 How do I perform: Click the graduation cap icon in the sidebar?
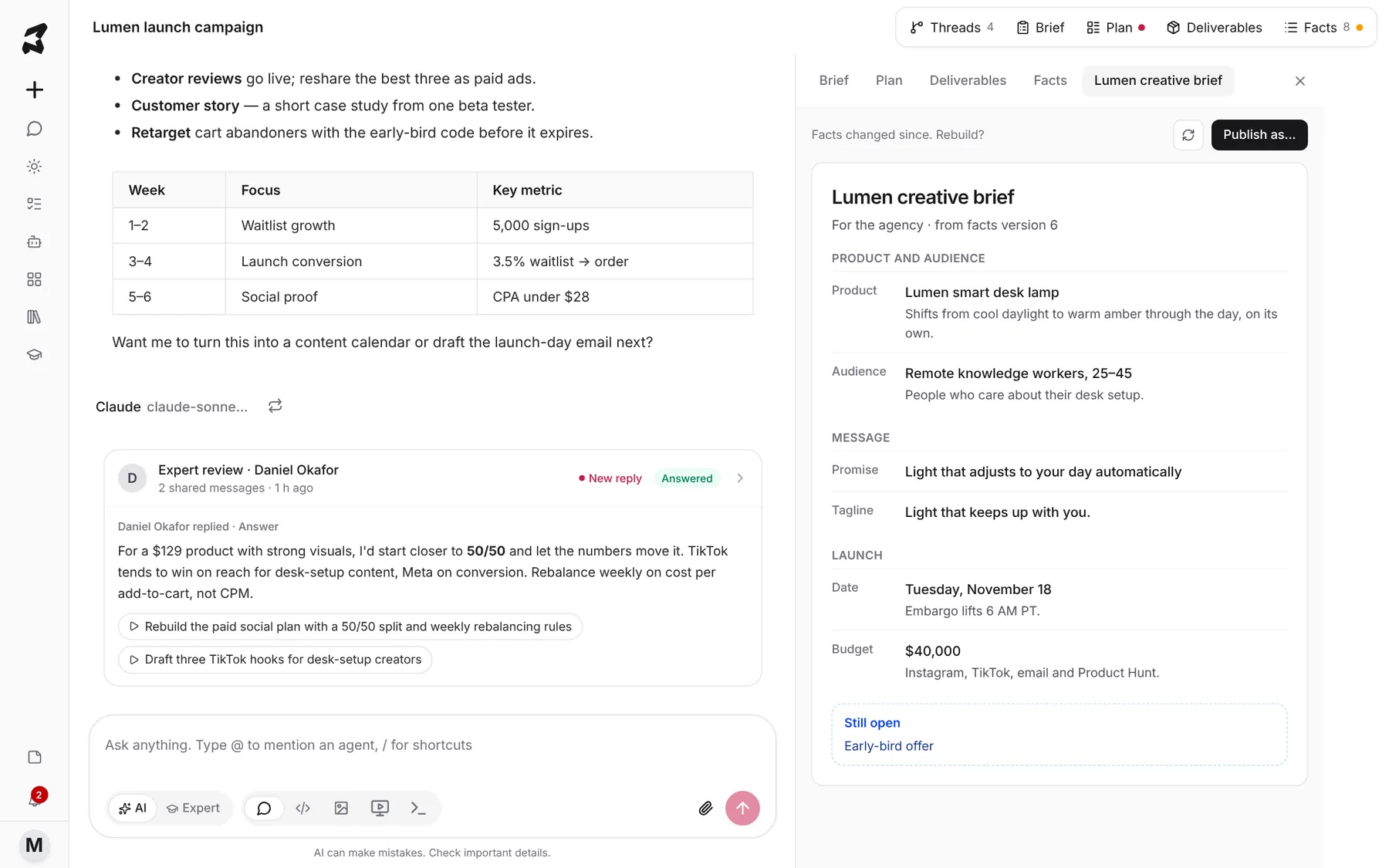(34, 355)
